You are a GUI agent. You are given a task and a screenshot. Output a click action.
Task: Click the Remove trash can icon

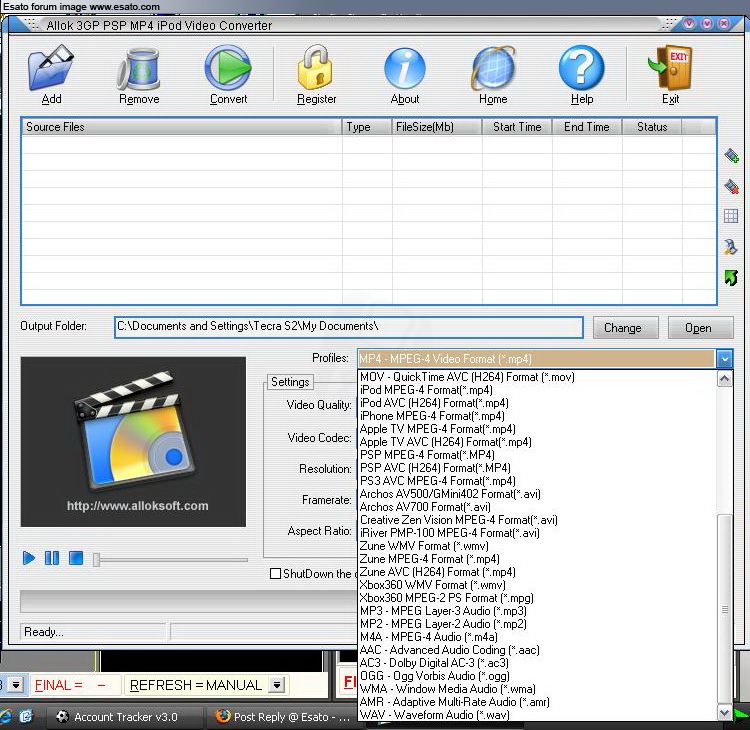click(x=138, y=68)
